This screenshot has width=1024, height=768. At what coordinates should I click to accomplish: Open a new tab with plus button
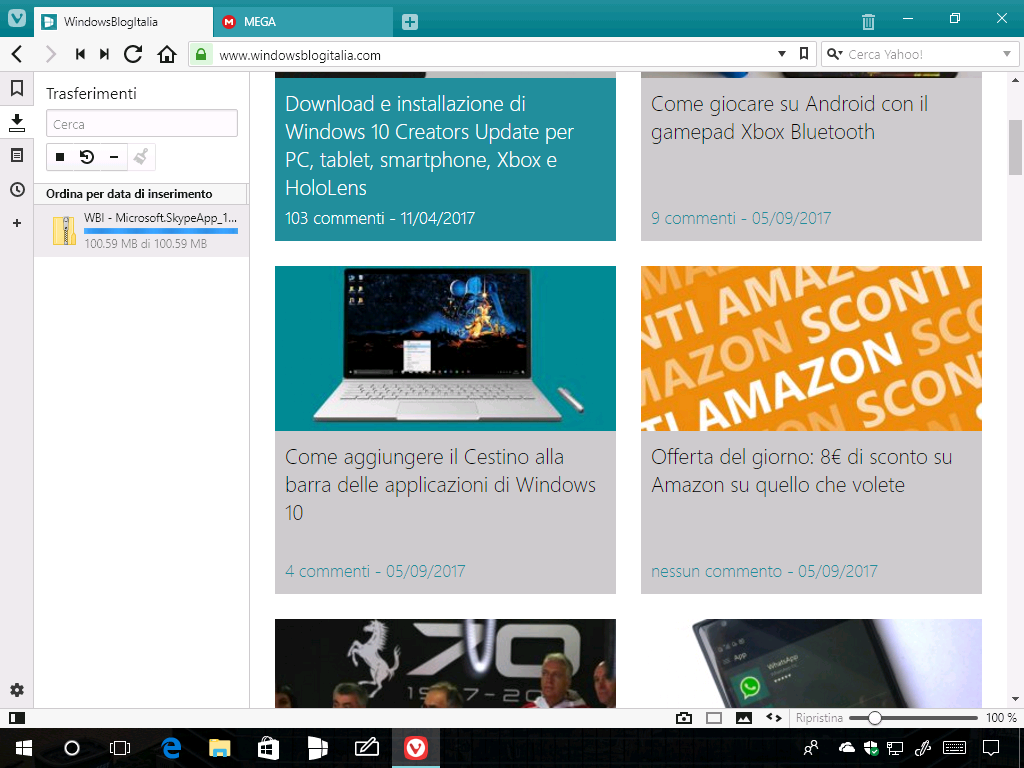pos(409,22)
